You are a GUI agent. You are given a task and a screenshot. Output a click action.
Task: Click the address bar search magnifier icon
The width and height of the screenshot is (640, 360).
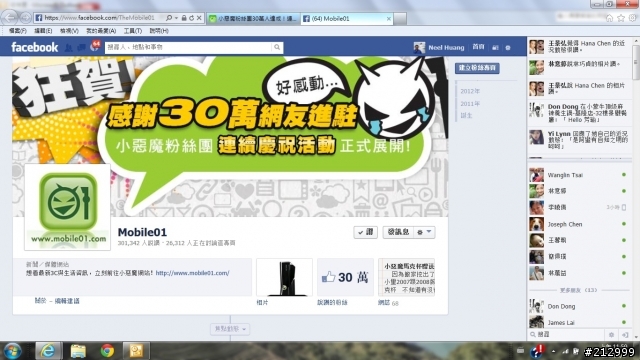pos(169,18)
